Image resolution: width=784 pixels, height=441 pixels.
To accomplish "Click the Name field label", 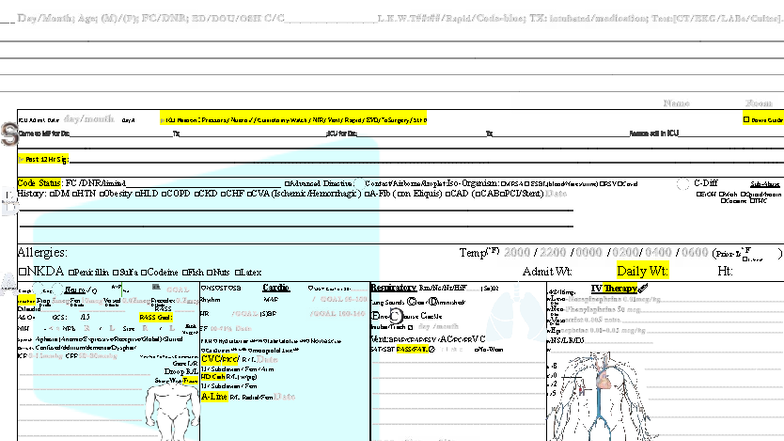I will (x=676, y=103).
